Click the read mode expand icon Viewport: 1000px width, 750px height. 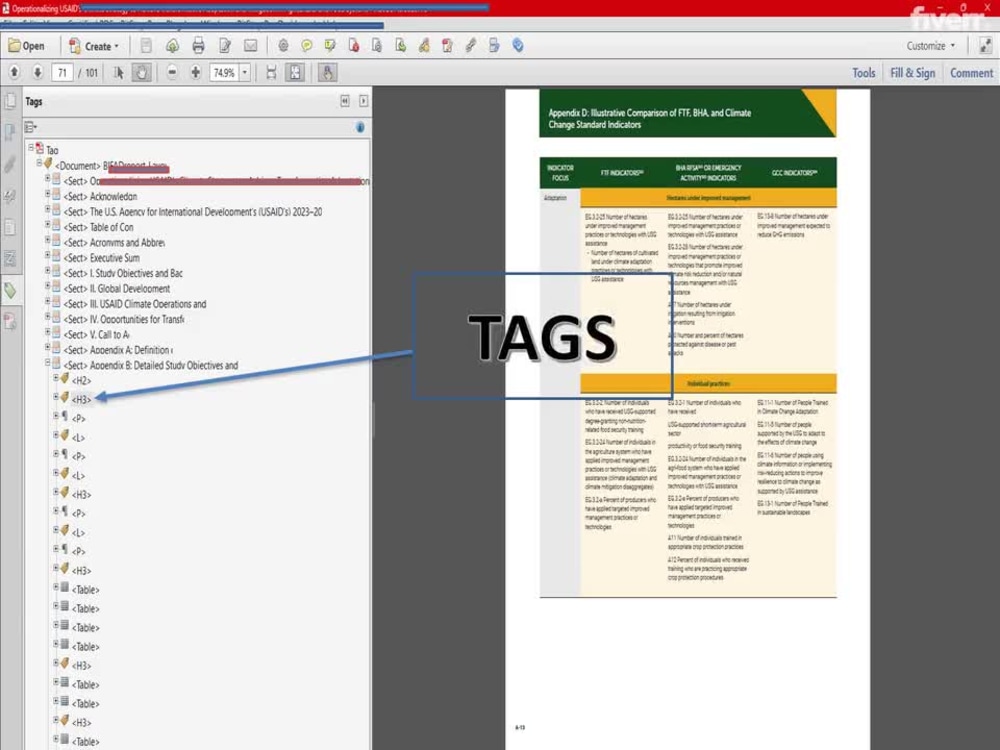[985, 46]
